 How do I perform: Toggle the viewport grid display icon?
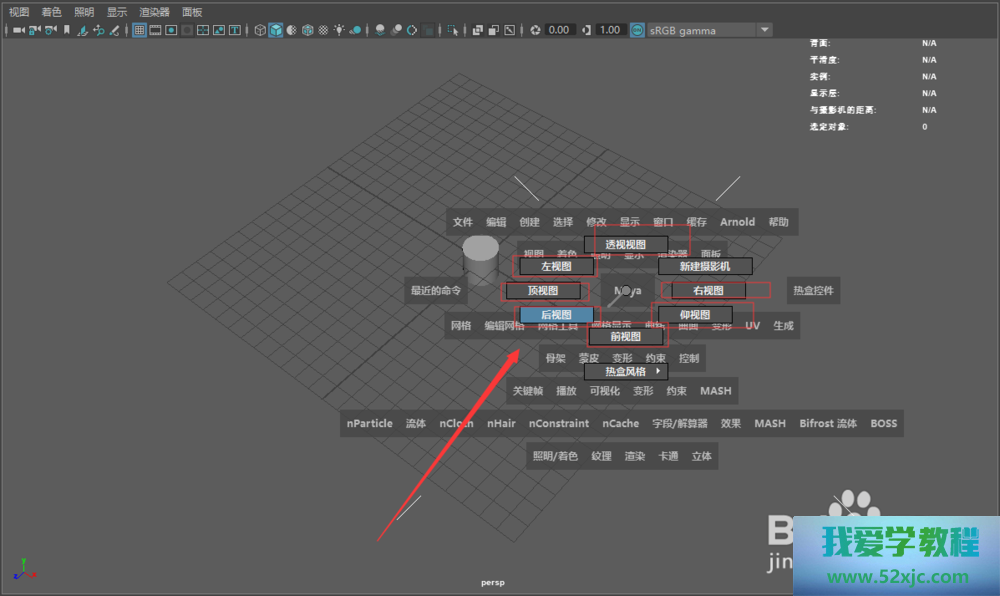click(140, 30)
